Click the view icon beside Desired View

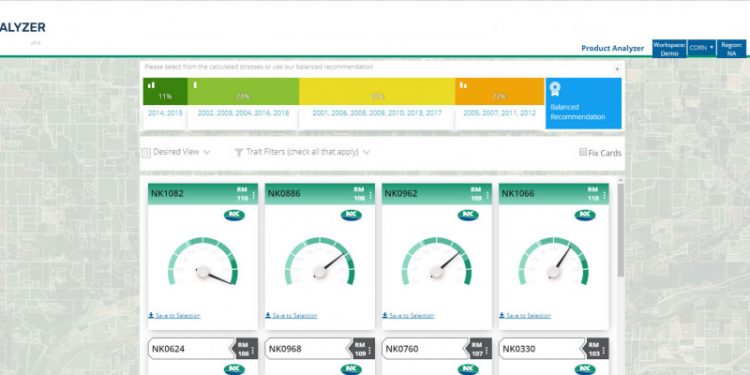146,153
